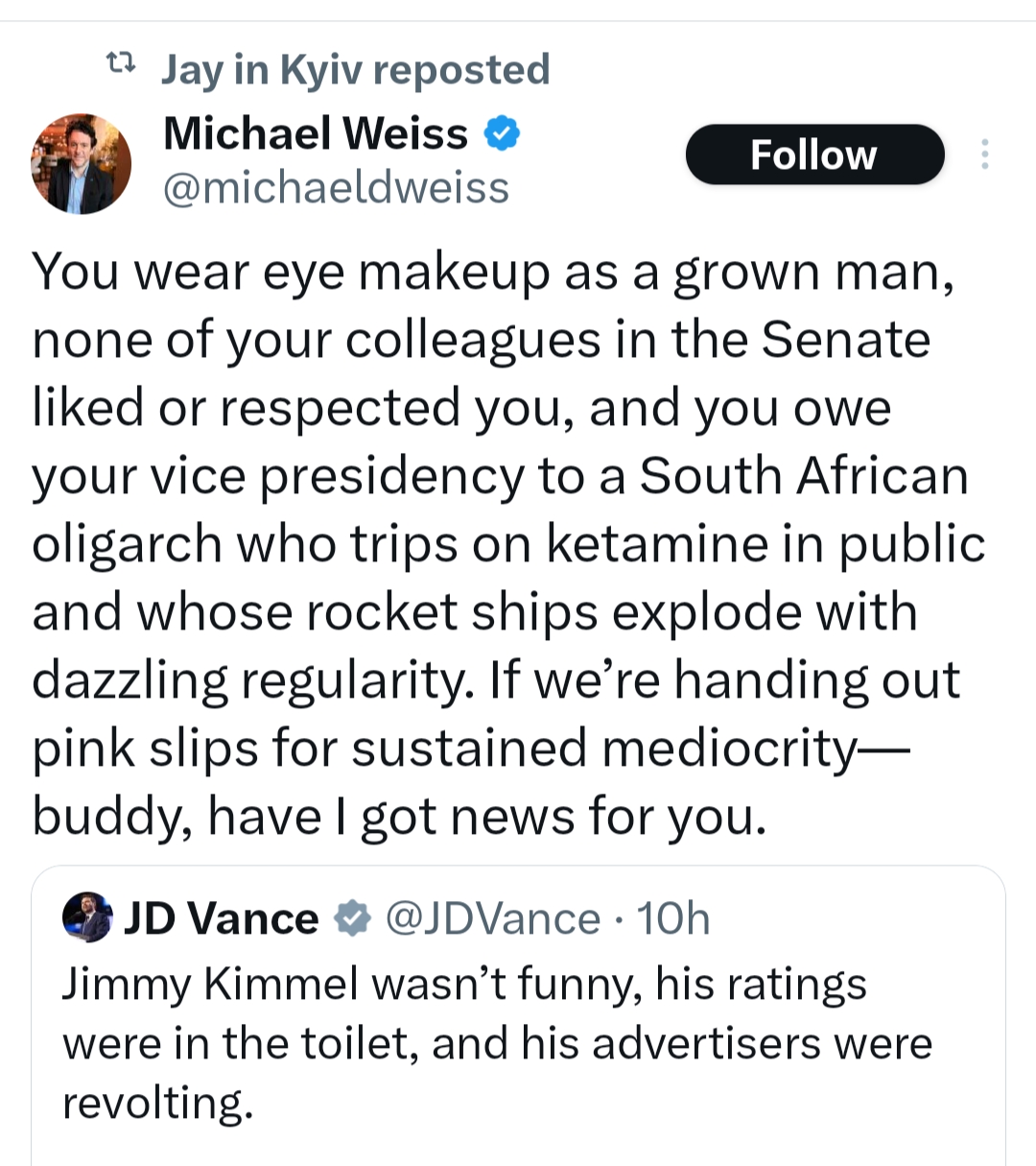Click the repost arrows icon

pyautogui.click(x=120, y=65)
